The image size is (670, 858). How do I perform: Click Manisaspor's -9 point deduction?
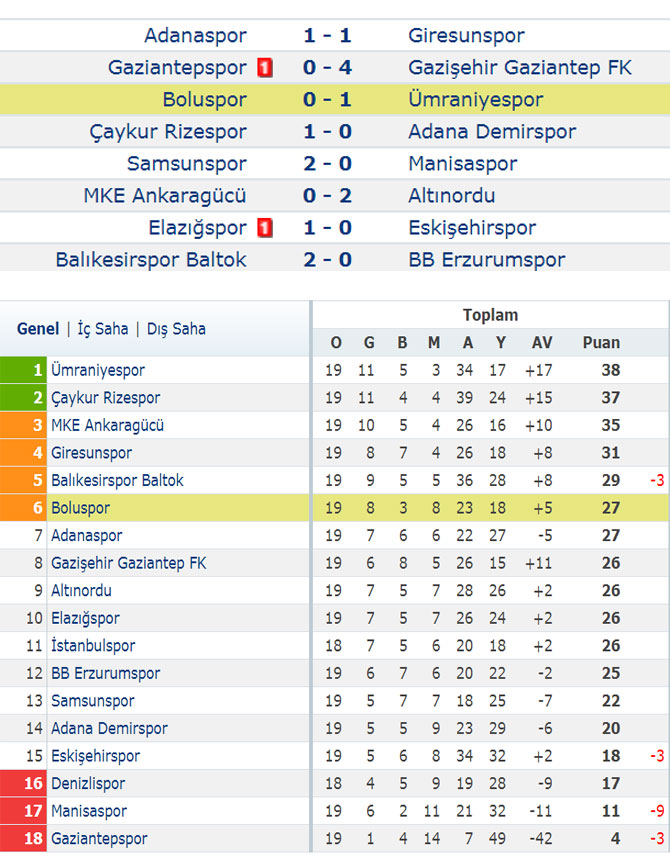(x=657, y=811)
